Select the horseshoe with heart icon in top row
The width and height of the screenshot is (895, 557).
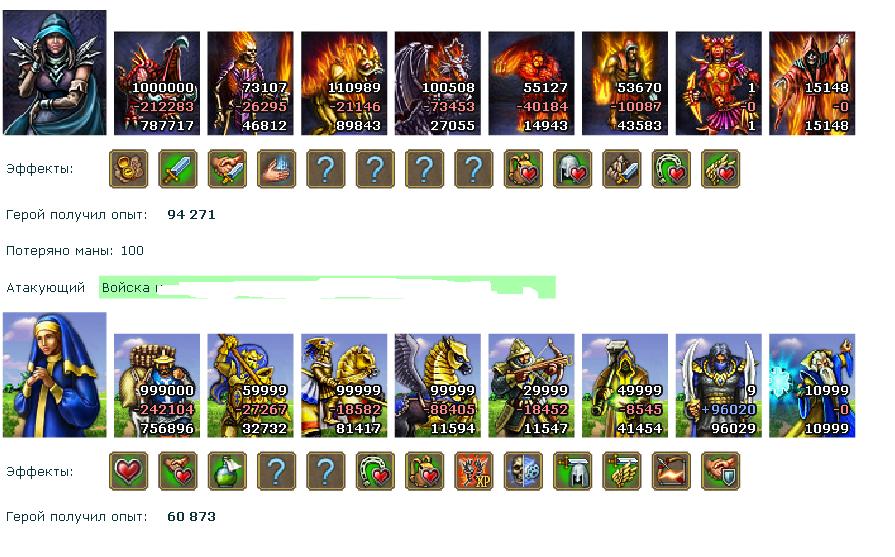coord(671,169)
